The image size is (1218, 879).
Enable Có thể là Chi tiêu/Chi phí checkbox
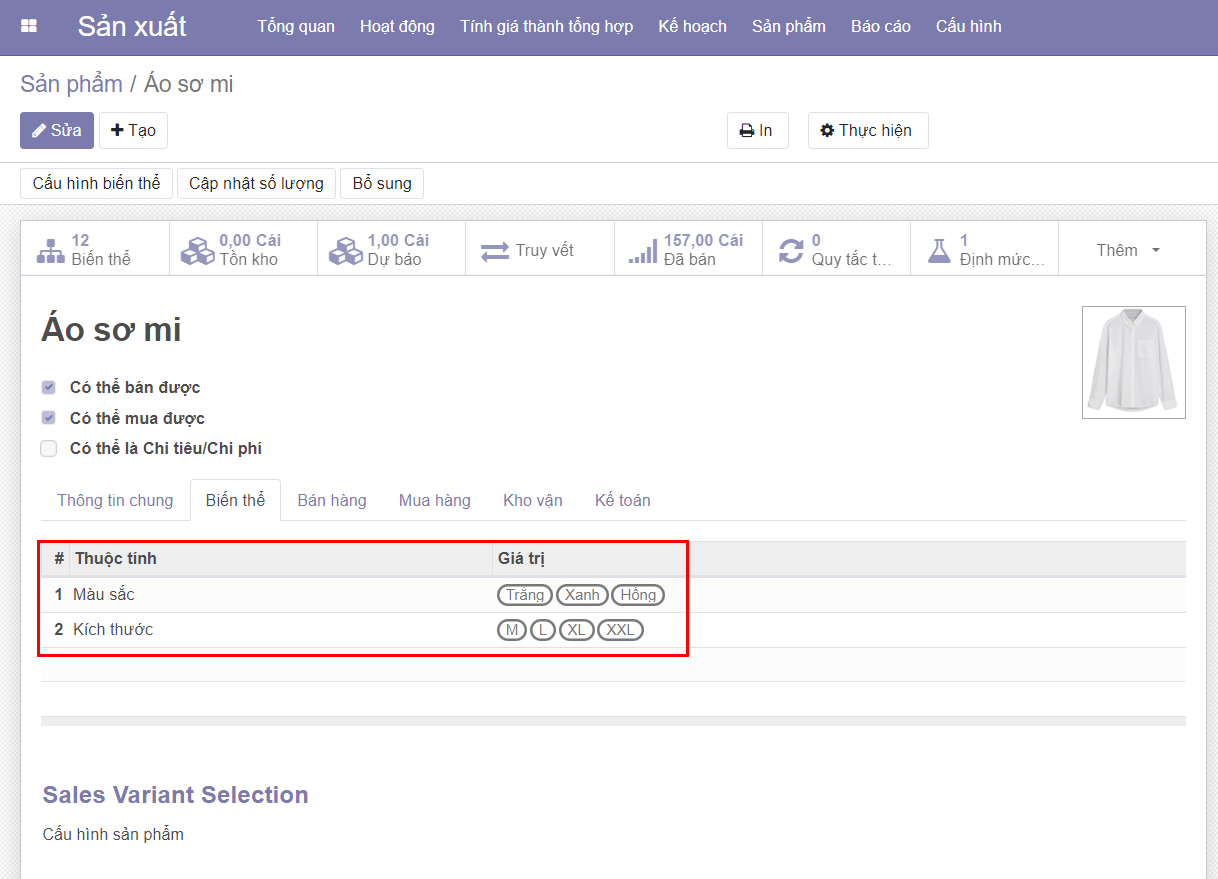pyautogui.click(x=49, y=449)
